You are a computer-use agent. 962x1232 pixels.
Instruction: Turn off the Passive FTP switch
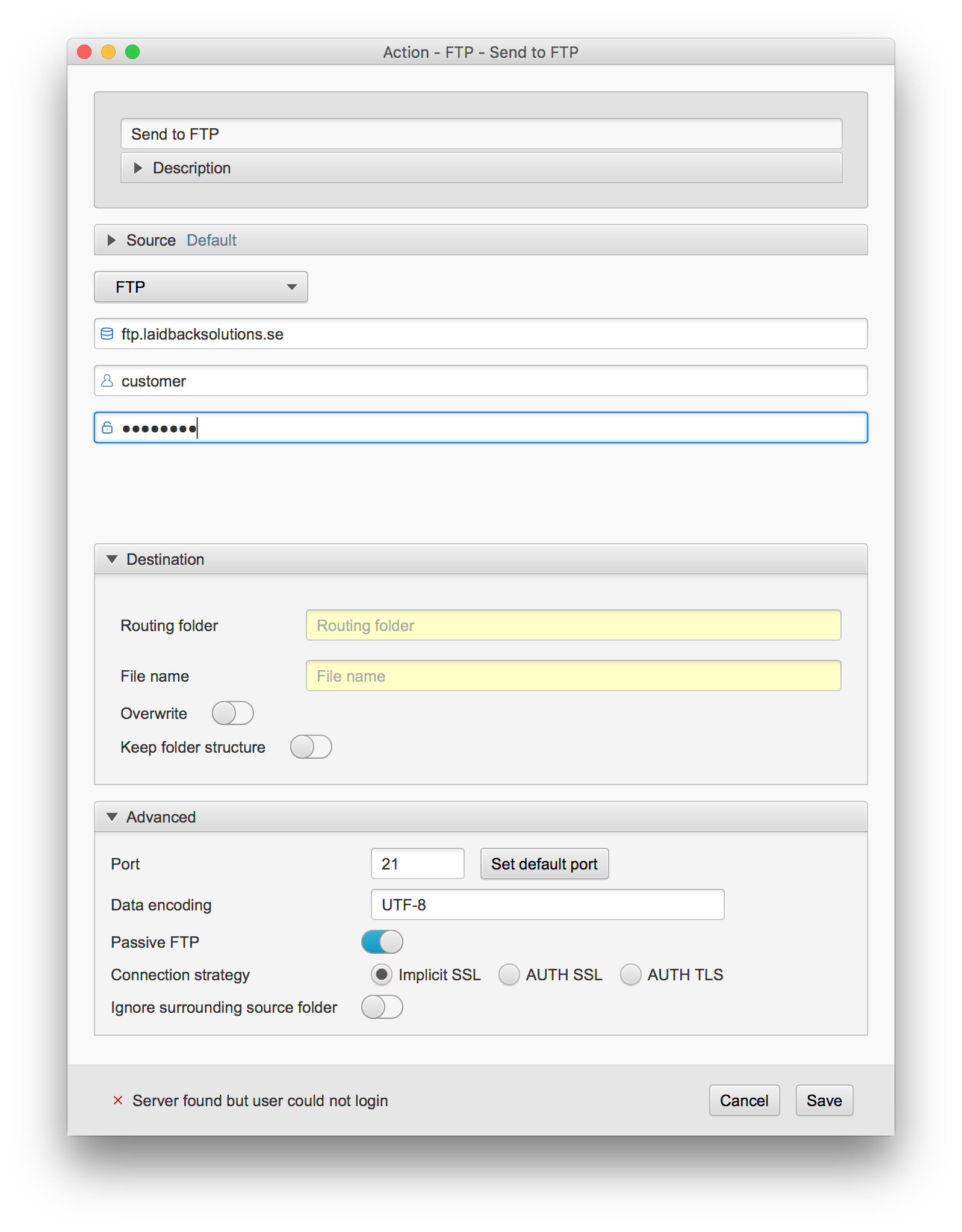click(x=382, y=942)
